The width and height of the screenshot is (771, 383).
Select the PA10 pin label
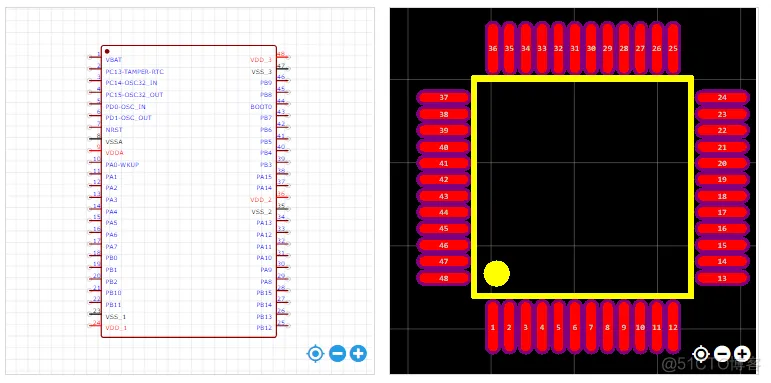coord(264,258)
